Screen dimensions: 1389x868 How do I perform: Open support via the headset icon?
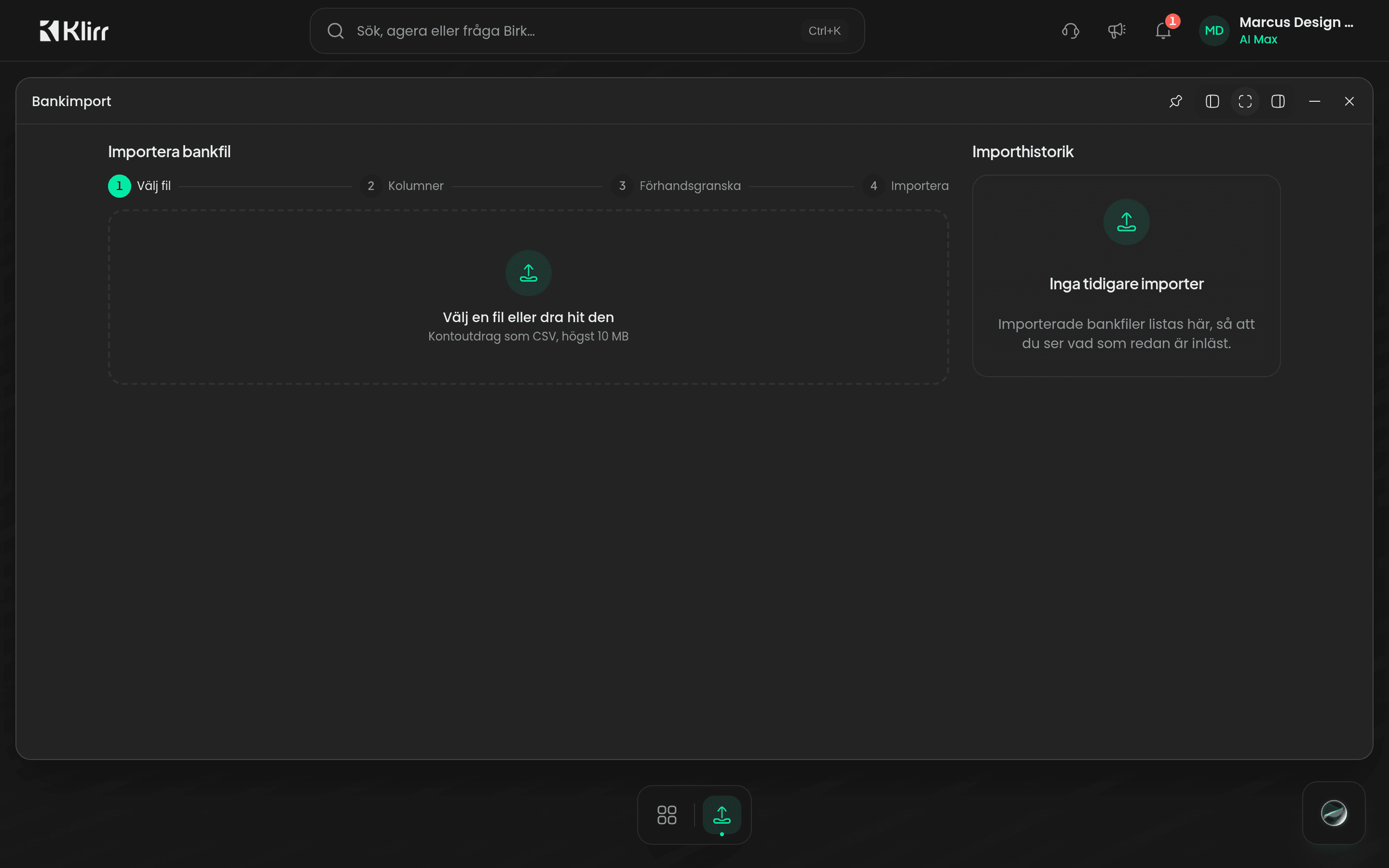pyautogui.click(x=1071, y=31)
